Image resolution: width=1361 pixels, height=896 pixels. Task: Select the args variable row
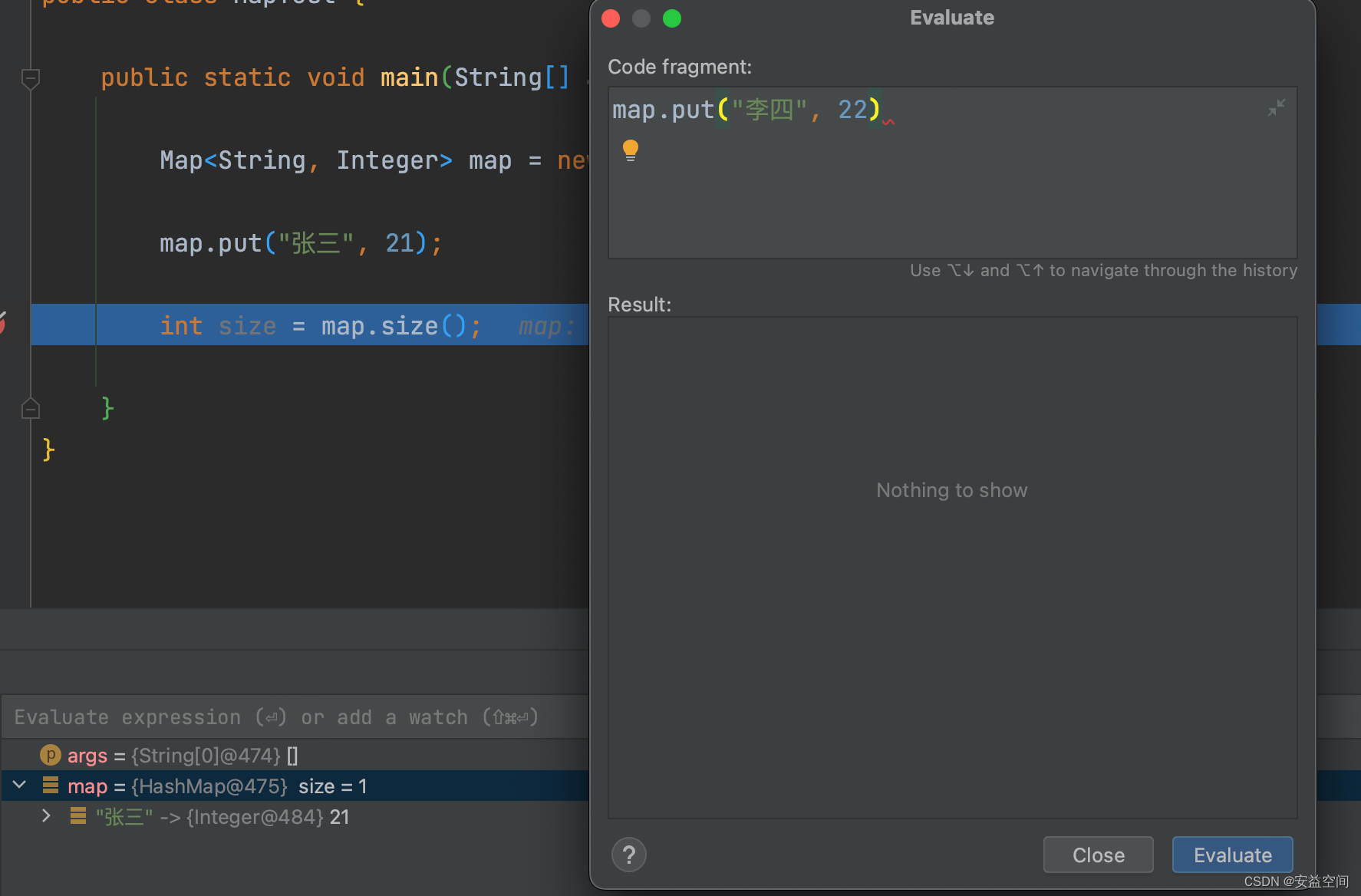coord(295,756)
